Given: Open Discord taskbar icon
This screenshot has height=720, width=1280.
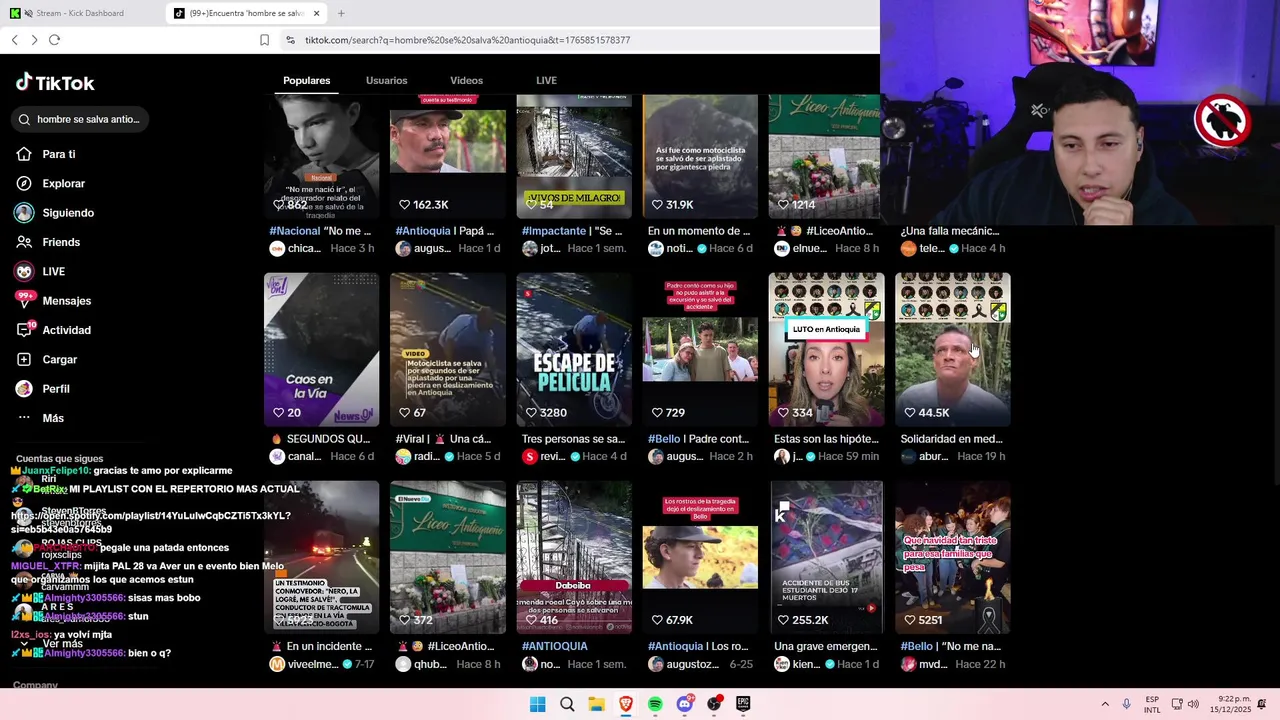Looking at the screenshot, I should click(685, 704).
